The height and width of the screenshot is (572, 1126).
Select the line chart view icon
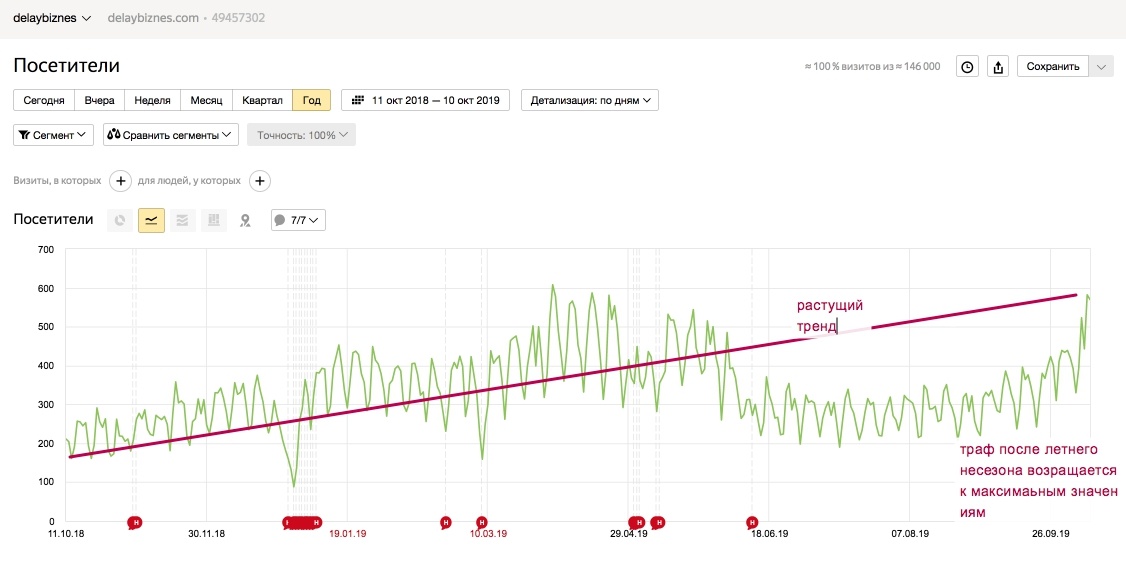coord(151,220)
